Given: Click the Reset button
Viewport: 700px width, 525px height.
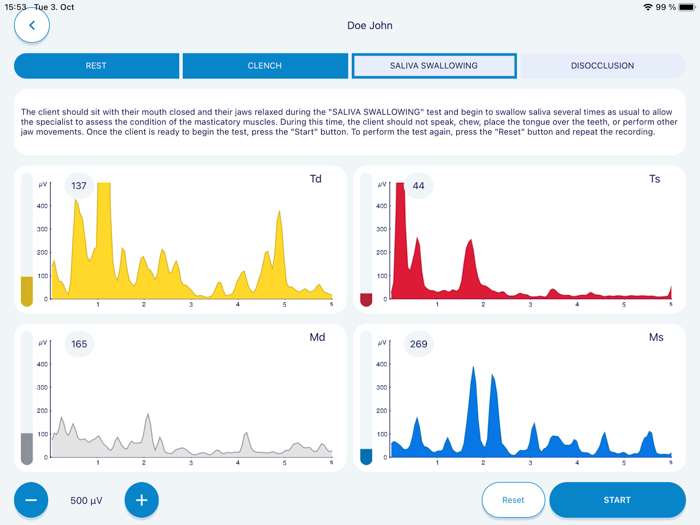Looking at the screenshot, I should pos(513,500).
